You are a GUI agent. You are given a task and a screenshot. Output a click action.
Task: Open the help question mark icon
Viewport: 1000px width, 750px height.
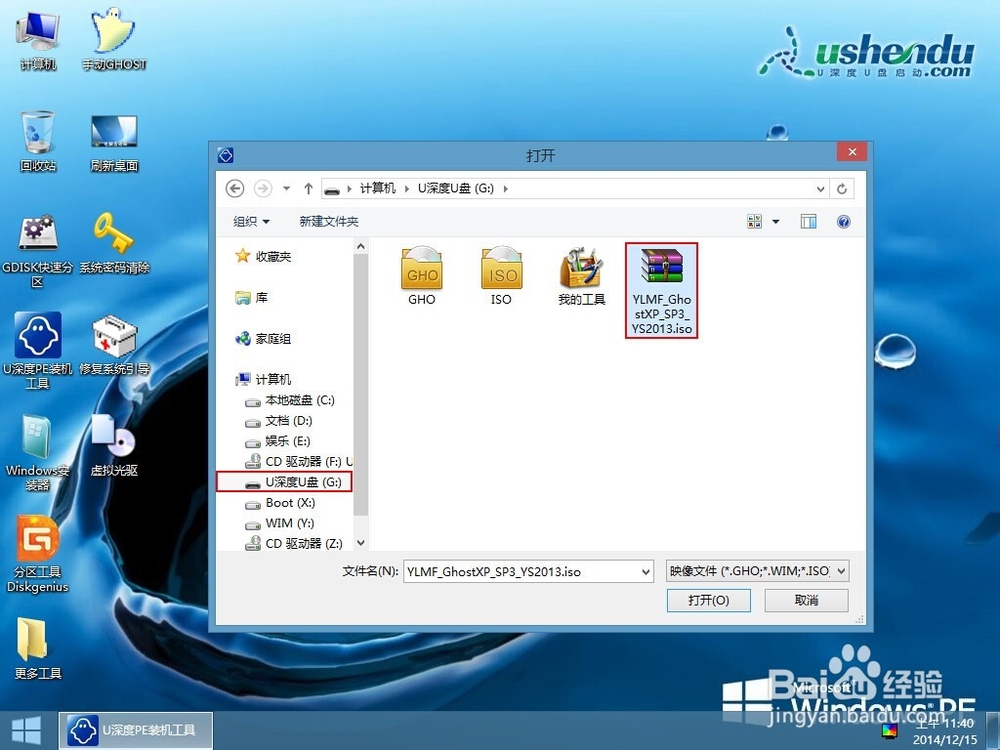pyautogui.click(x=843, y=221)
